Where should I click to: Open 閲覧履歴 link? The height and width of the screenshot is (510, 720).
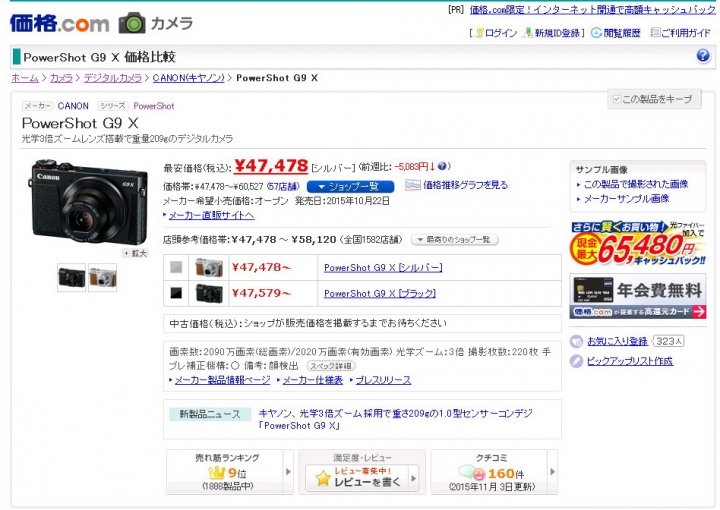tap(621, 33)
